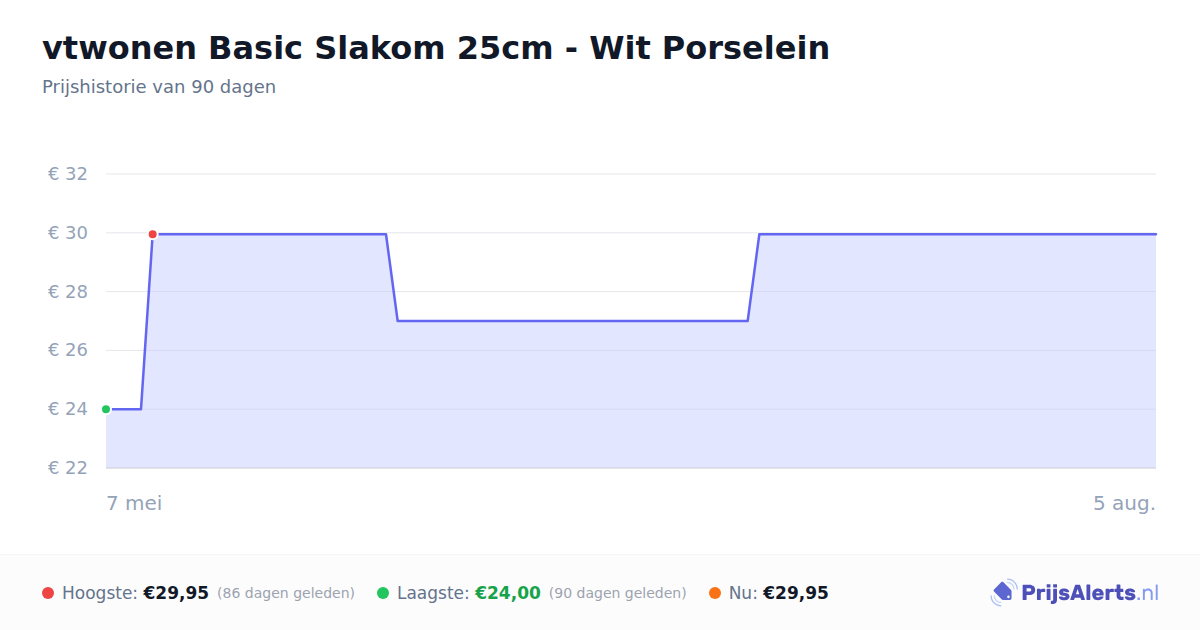Open the PrijsAlerts.nl brand link
Screen dimensions: 1200x630
(x=1075, y=593)
